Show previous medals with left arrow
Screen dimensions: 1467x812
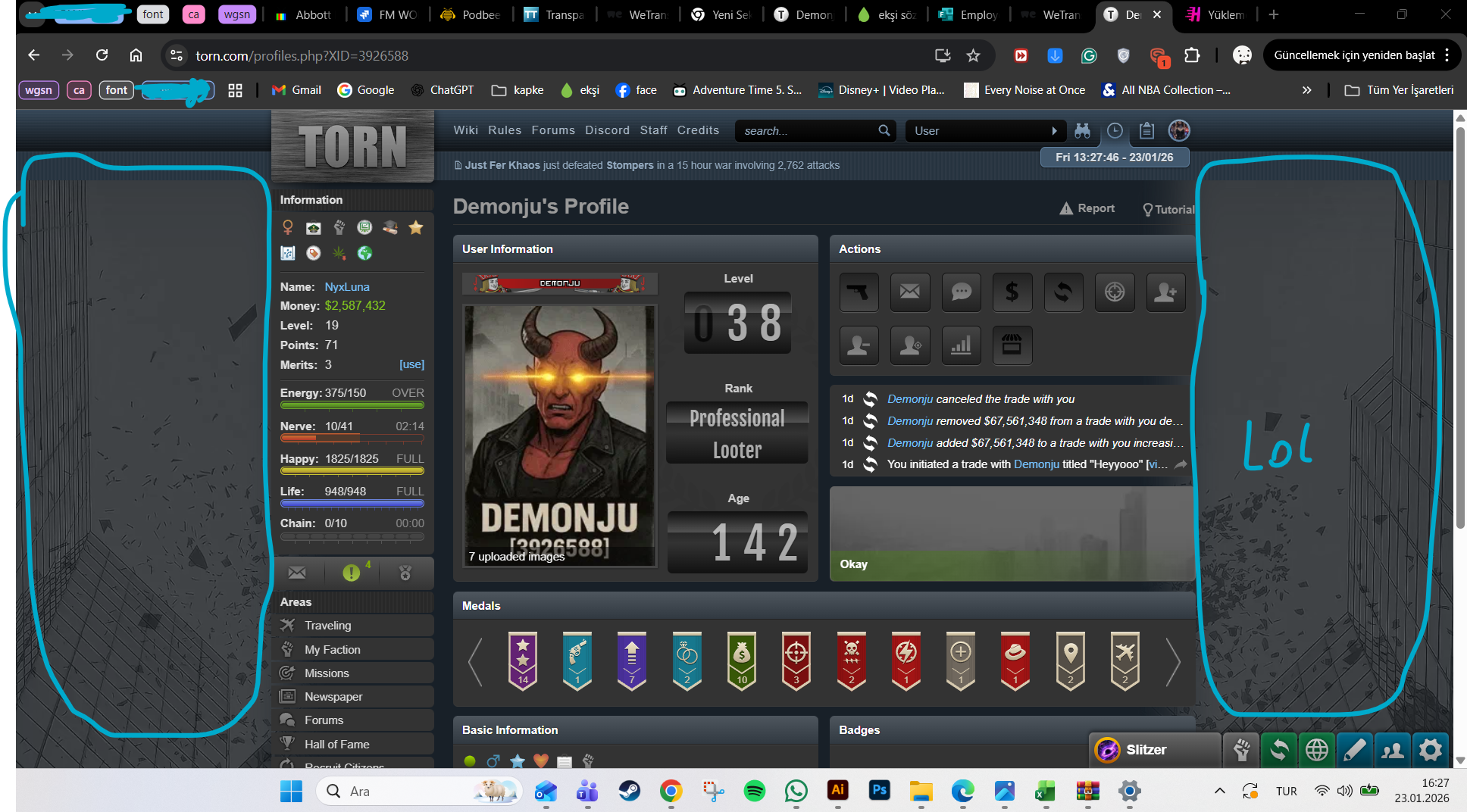[x=475, y=661]
